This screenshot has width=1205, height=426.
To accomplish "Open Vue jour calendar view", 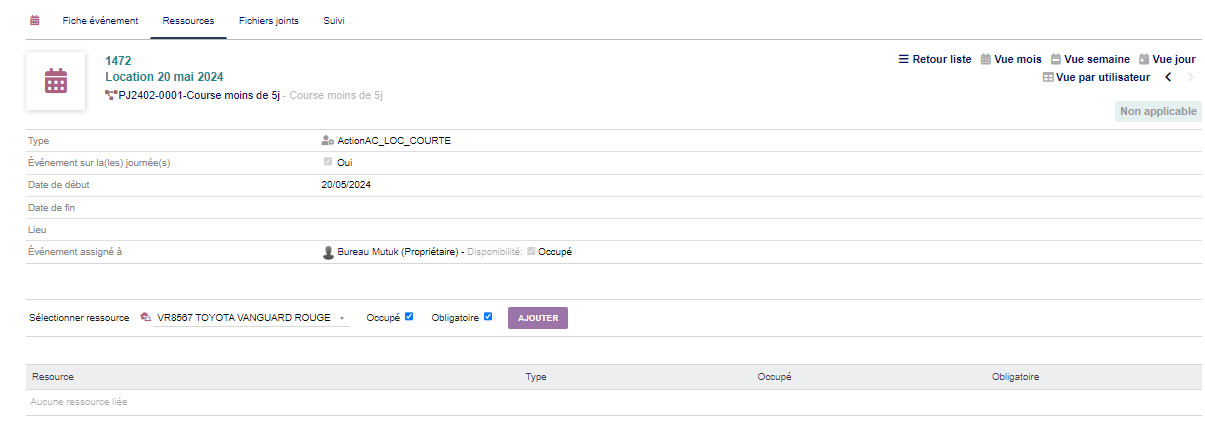I will click(1167, 59).
